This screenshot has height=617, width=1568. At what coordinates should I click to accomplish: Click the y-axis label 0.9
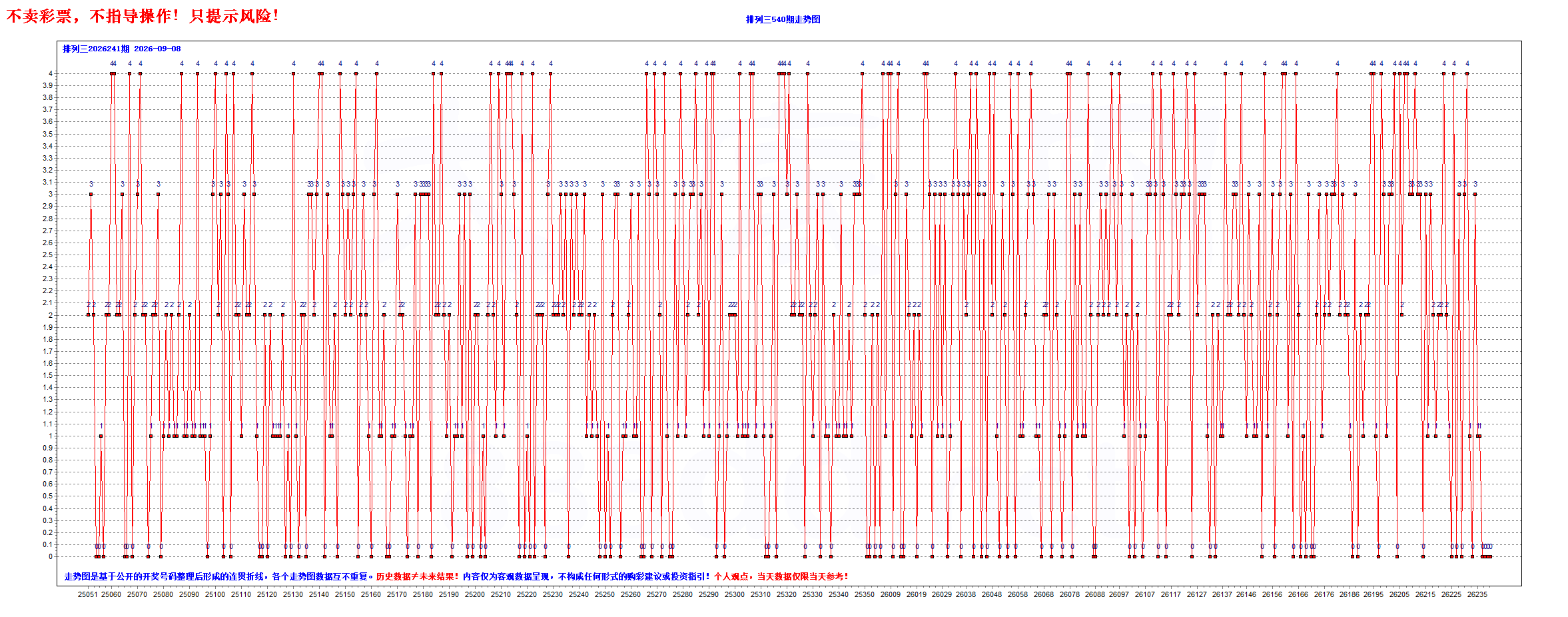tap(48, 448)
